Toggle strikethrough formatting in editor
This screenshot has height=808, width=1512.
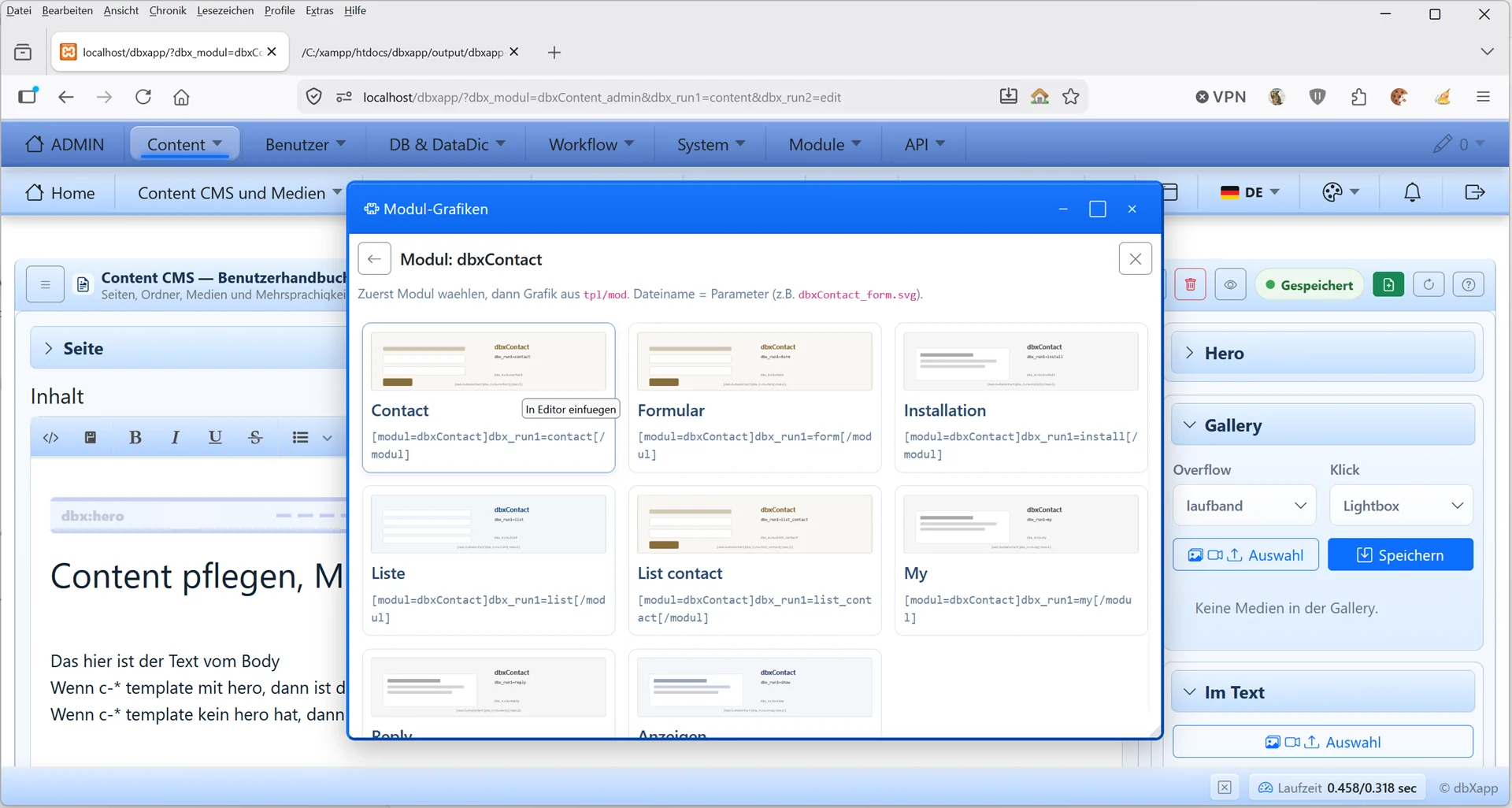click(x=255, y=438)
